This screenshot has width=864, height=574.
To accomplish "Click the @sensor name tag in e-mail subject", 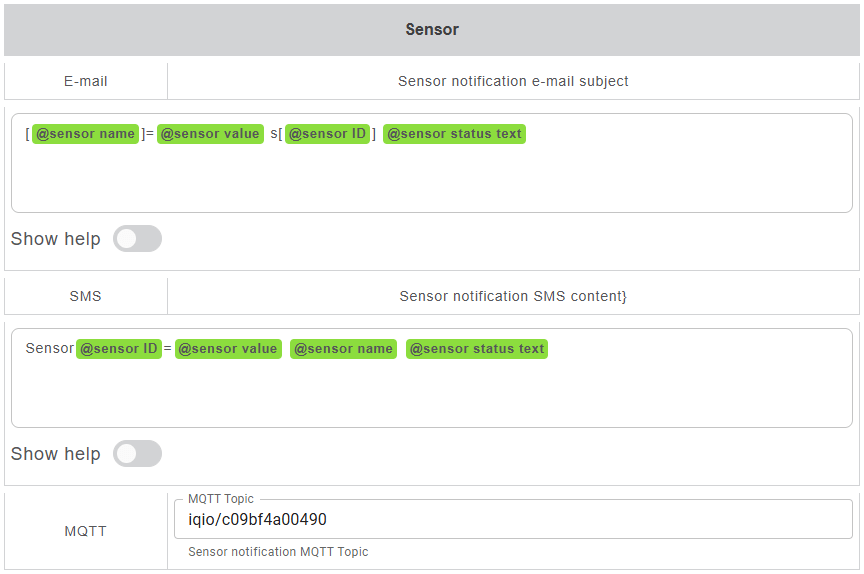I will (85, 134).
